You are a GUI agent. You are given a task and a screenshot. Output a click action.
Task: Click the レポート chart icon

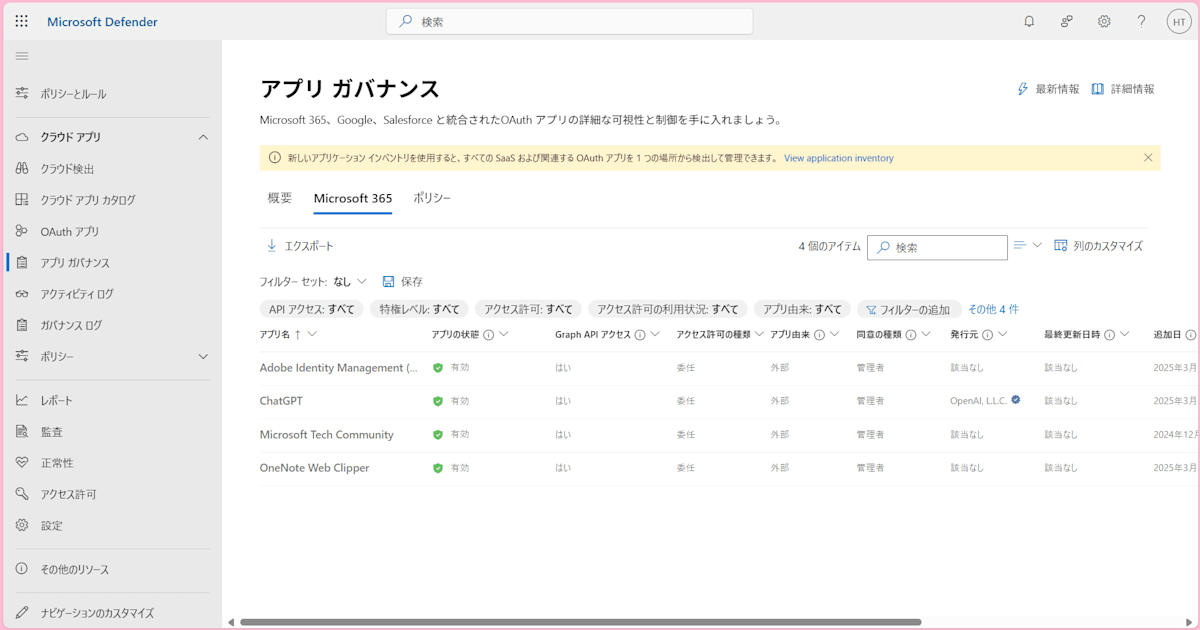point(22,400)
